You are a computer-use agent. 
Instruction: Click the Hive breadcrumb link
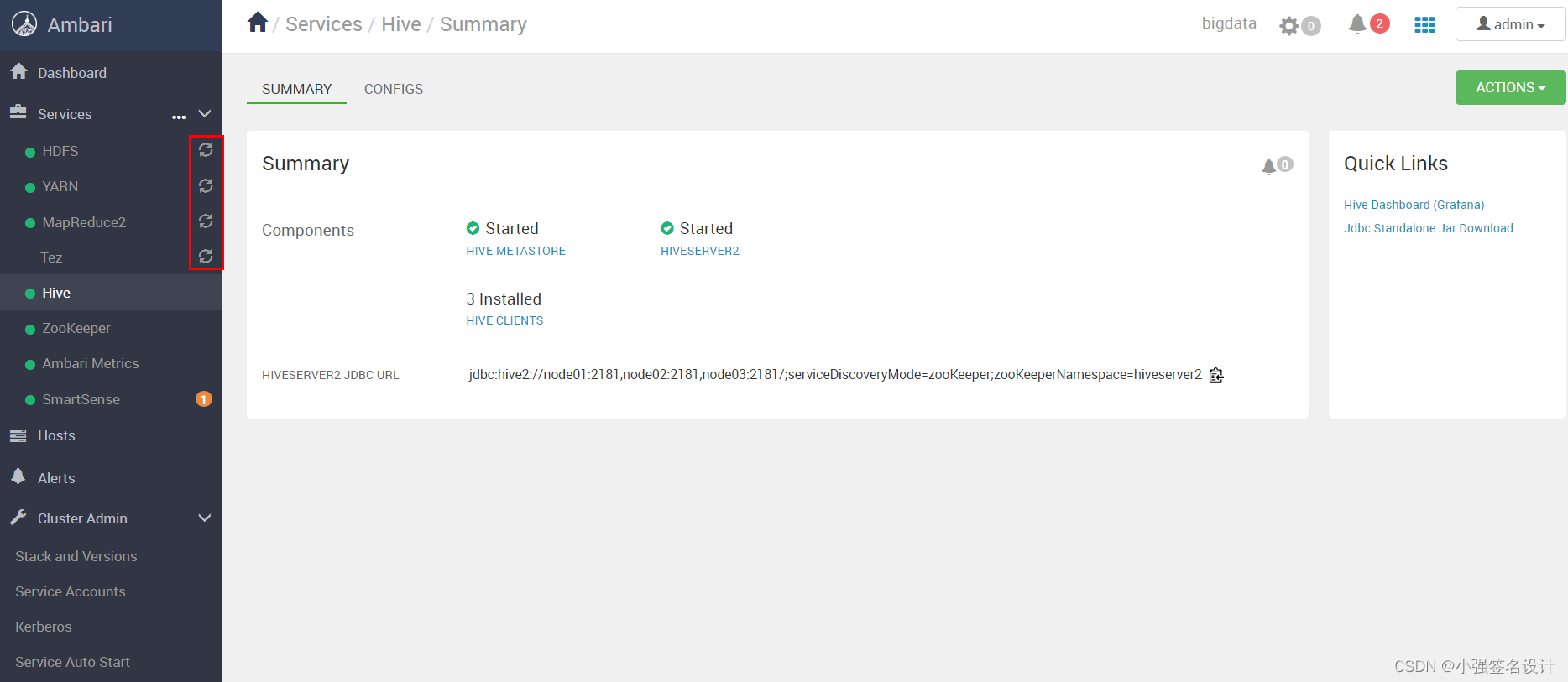(401, 24)
